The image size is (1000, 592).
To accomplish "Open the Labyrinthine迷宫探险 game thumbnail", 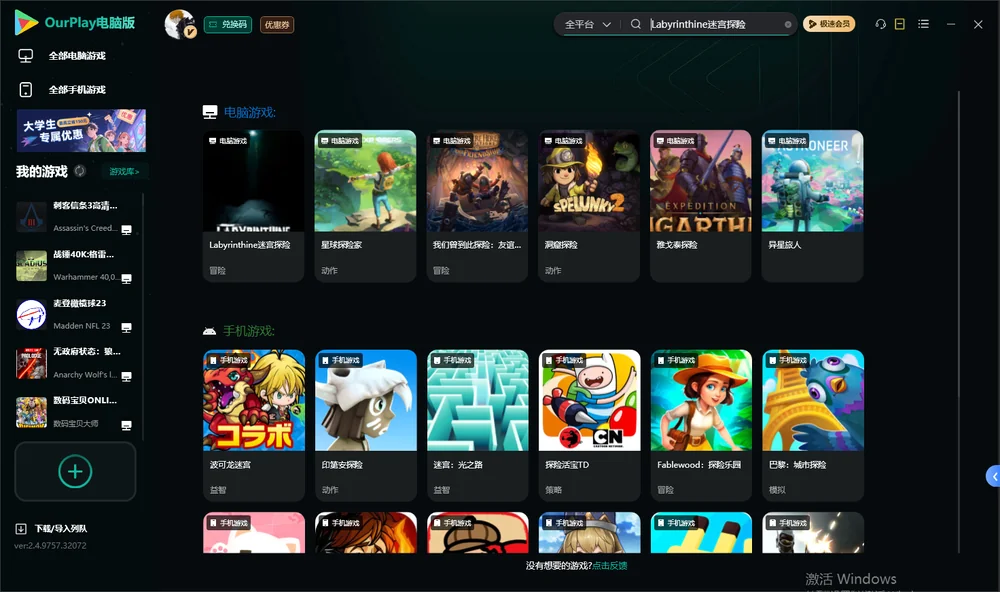I will pos(253,181).
